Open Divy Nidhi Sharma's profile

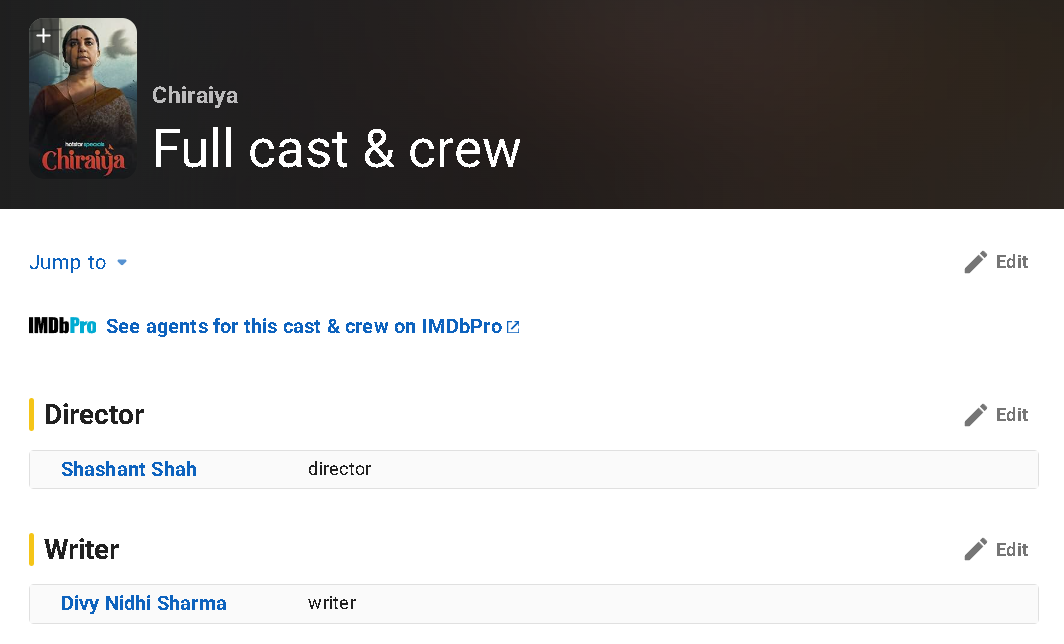coord(144,603)
